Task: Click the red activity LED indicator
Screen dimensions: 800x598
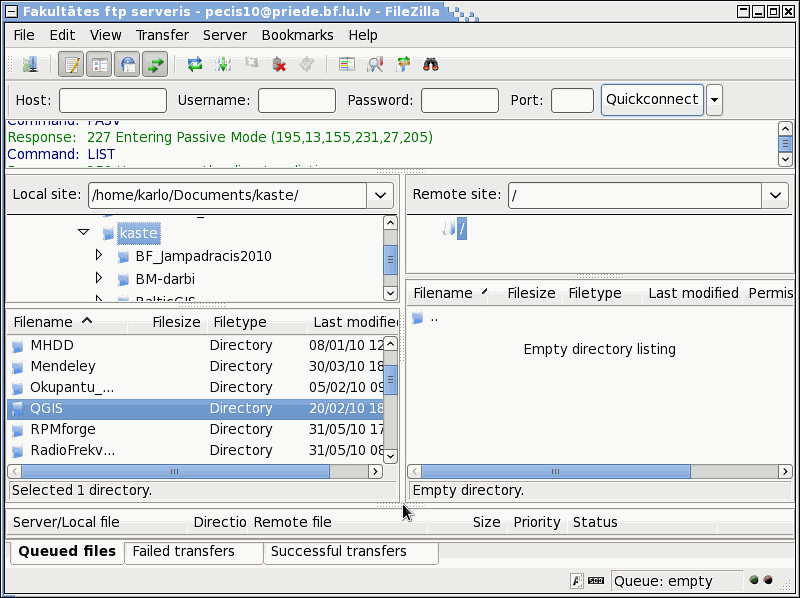Action: [x=768, y=580]
